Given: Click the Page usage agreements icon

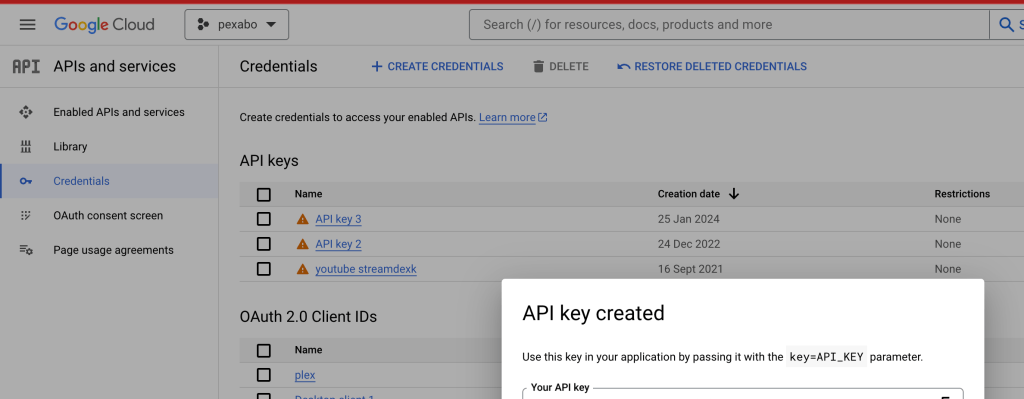Looking at the screenshot, I should pos(26,250).
